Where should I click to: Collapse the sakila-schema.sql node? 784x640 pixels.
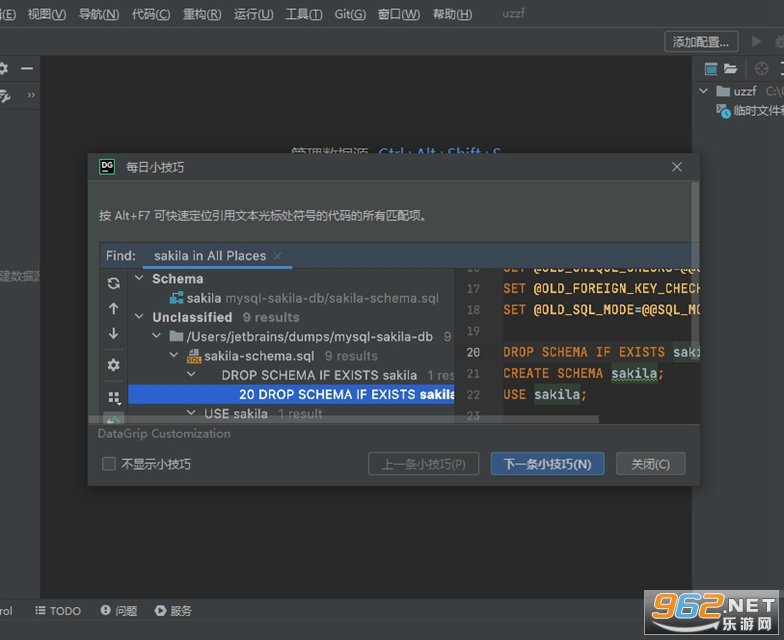[174, 356]
